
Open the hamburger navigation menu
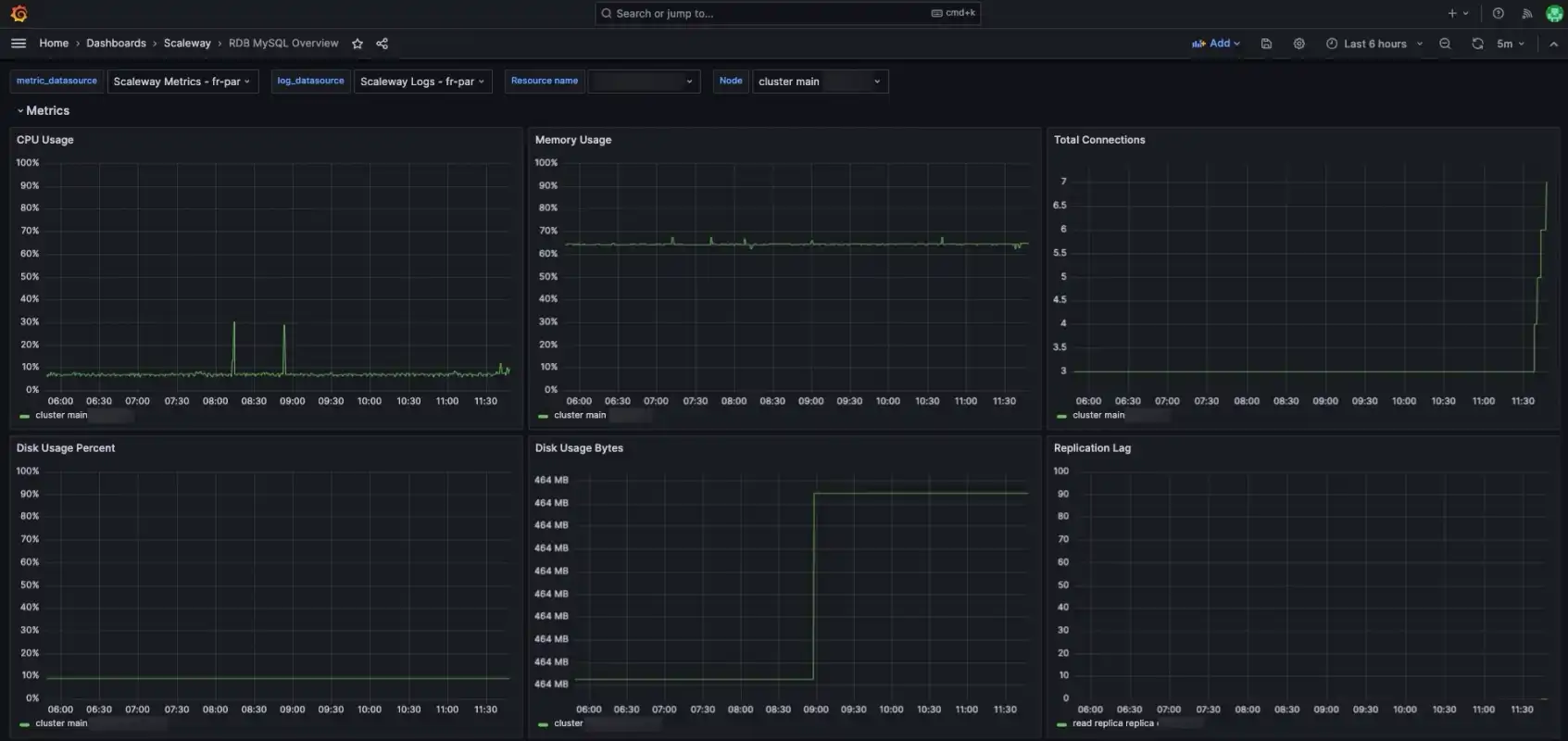(19, 44)
